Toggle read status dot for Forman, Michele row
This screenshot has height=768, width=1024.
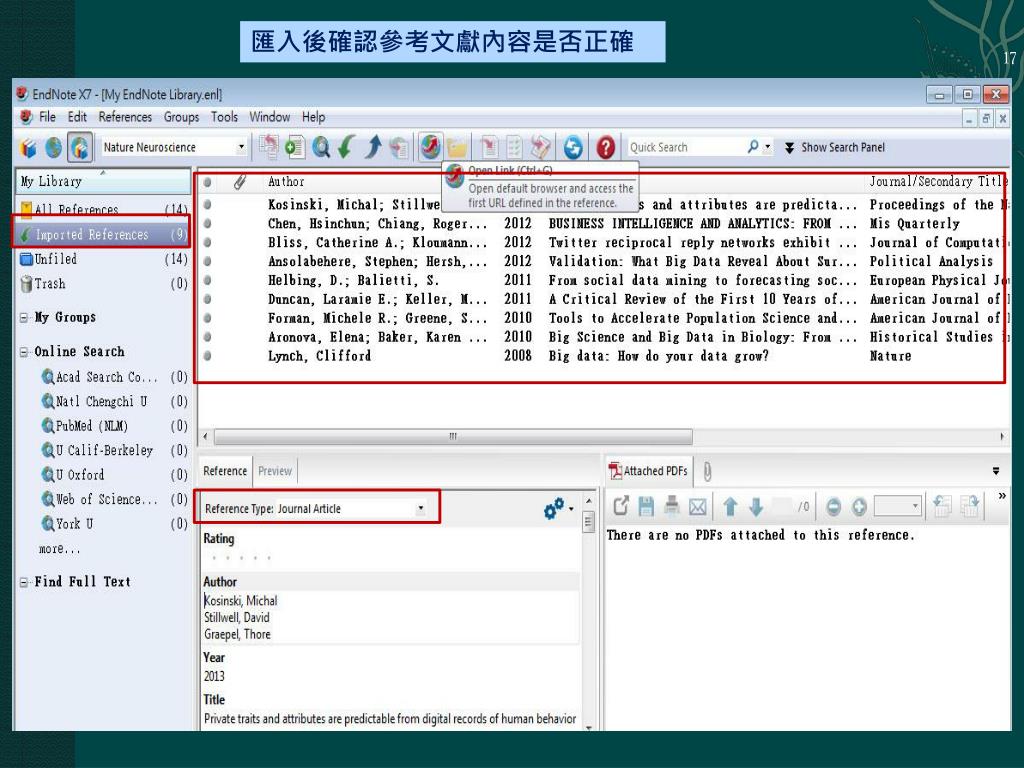(207, 318)
